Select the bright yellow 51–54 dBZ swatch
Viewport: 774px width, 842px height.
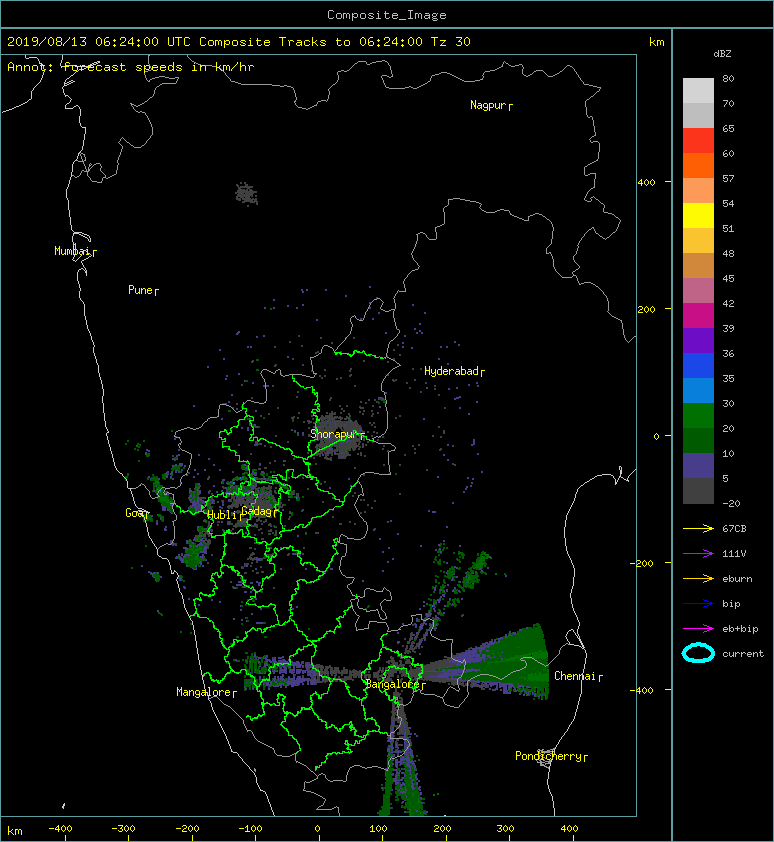698,215
